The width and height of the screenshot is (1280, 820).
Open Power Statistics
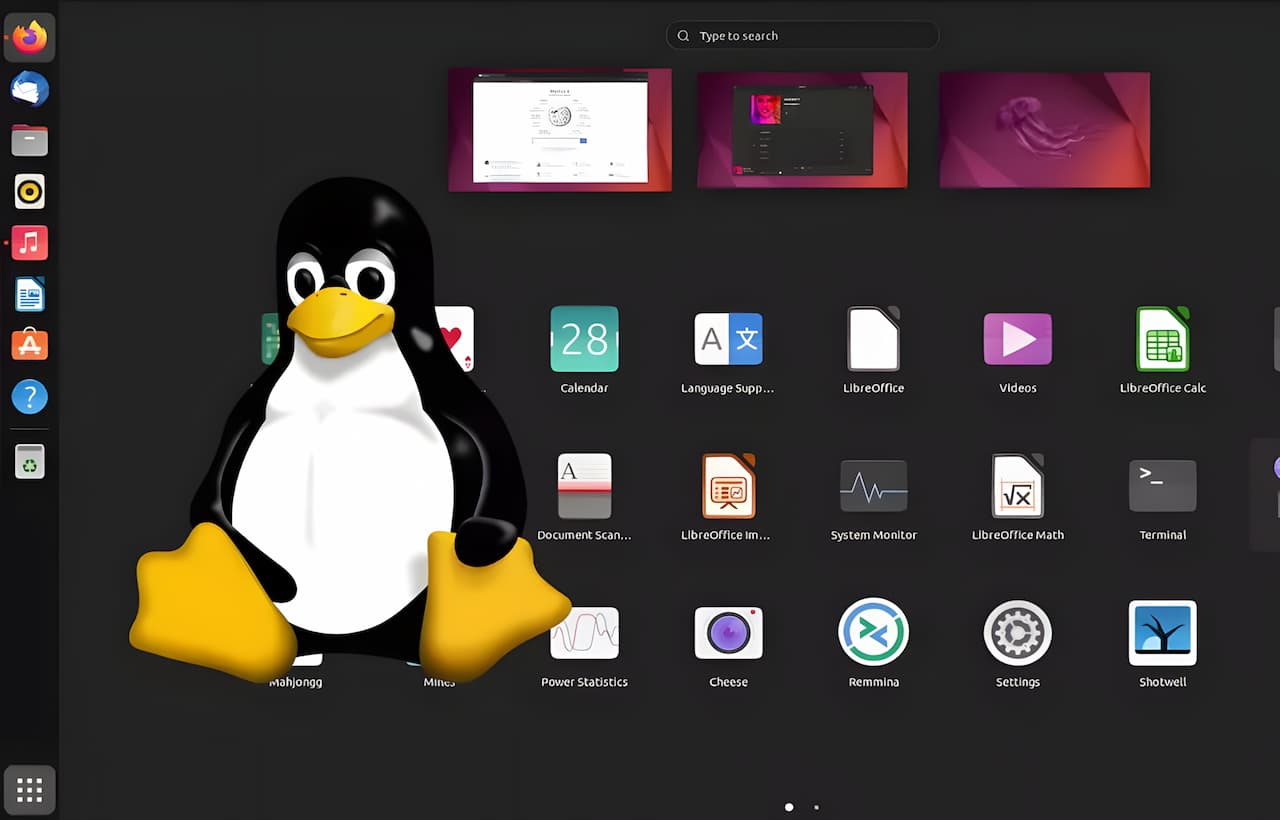tap(584, 633)
